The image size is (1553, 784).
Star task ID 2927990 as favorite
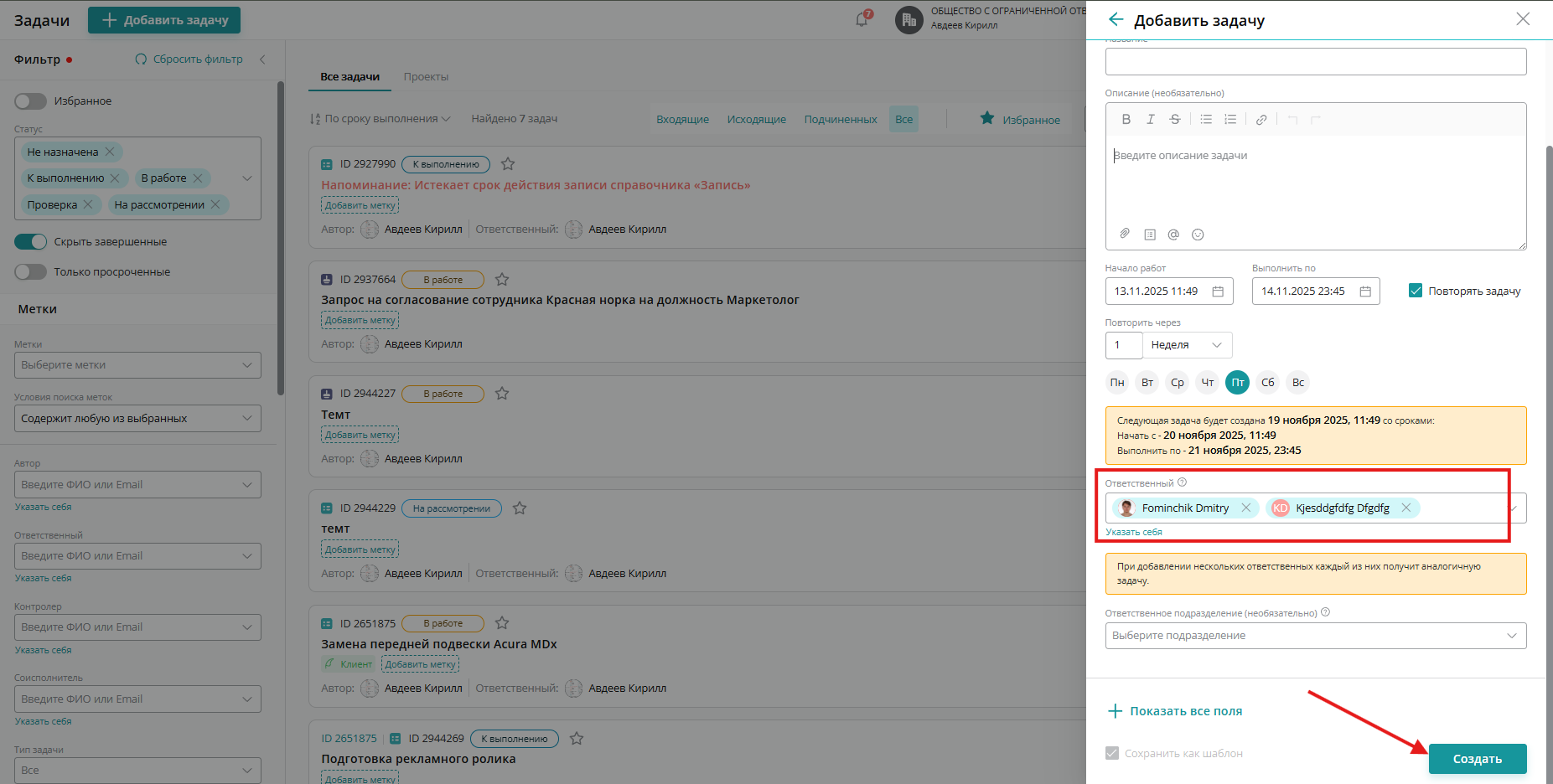(x=508, y=164)
